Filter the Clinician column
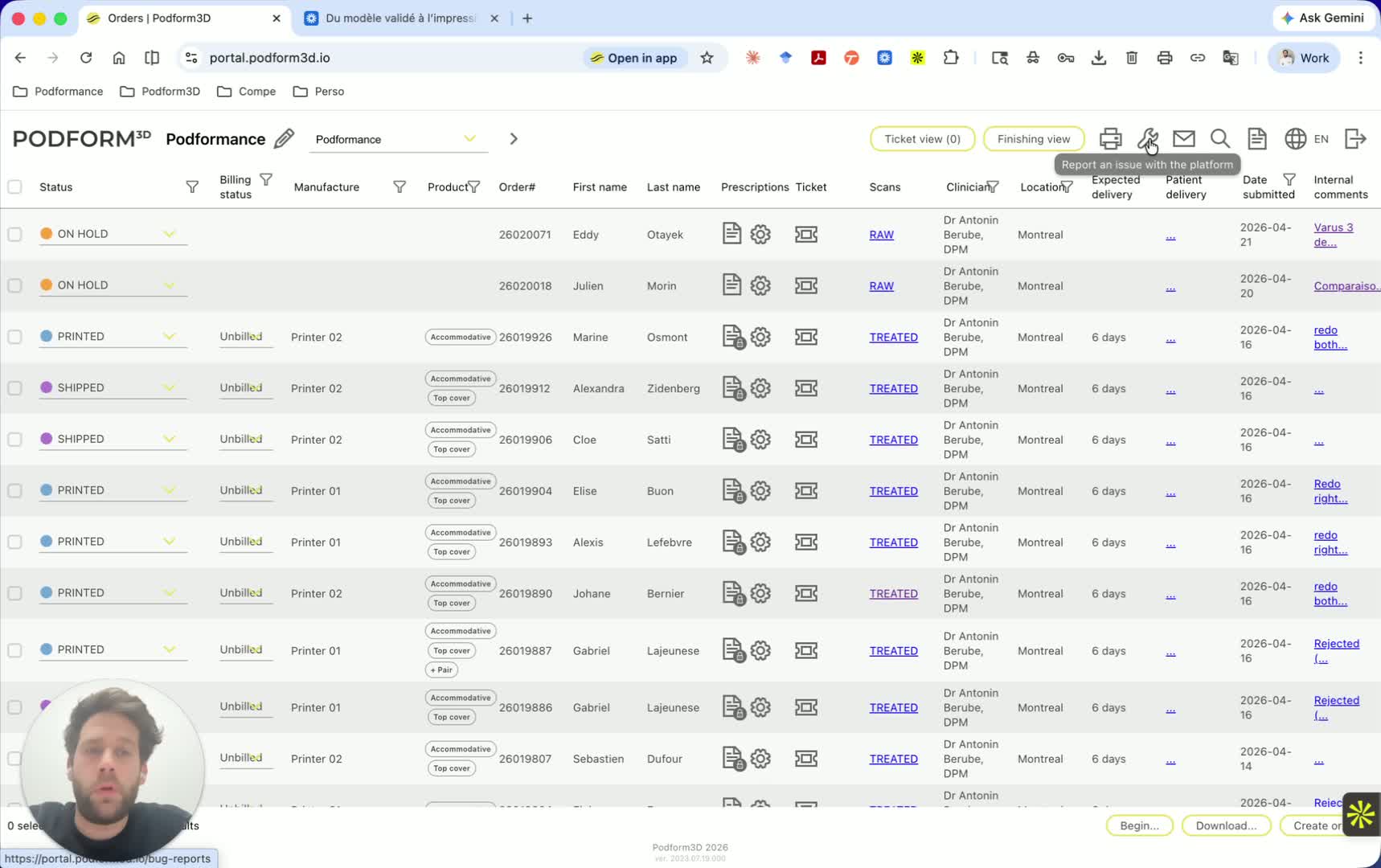 [993, 187]
